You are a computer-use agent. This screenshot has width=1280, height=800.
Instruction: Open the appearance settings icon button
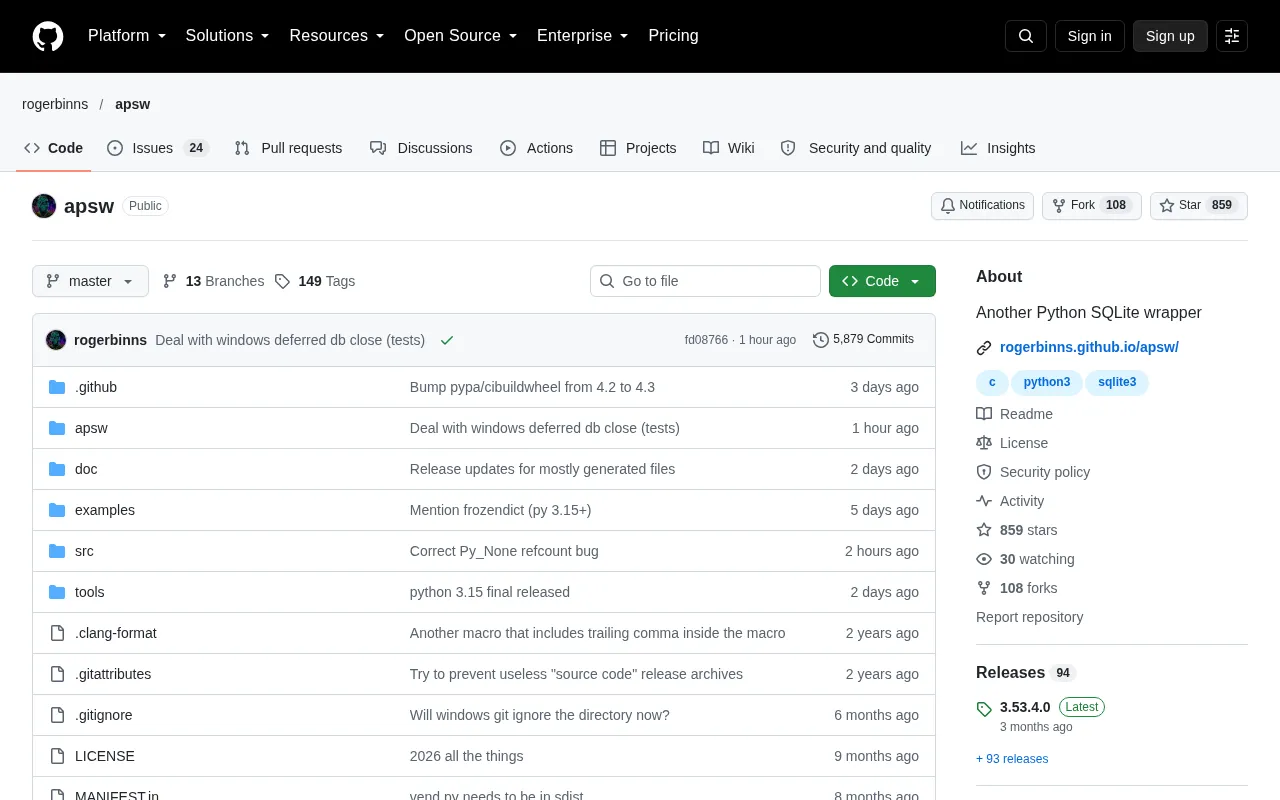[x=1232, y=36]
